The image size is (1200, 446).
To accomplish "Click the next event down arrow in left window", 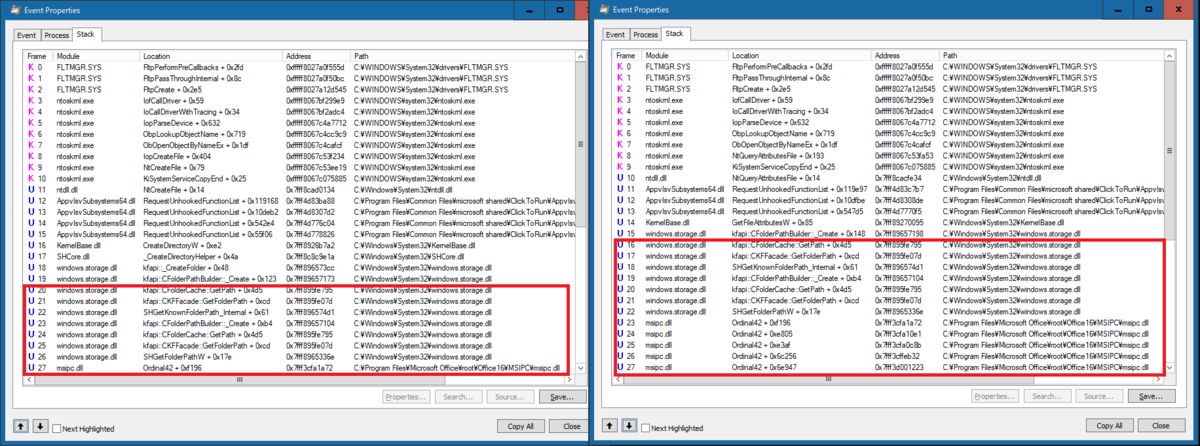I will pyautogui.click(x=39, y=426).
